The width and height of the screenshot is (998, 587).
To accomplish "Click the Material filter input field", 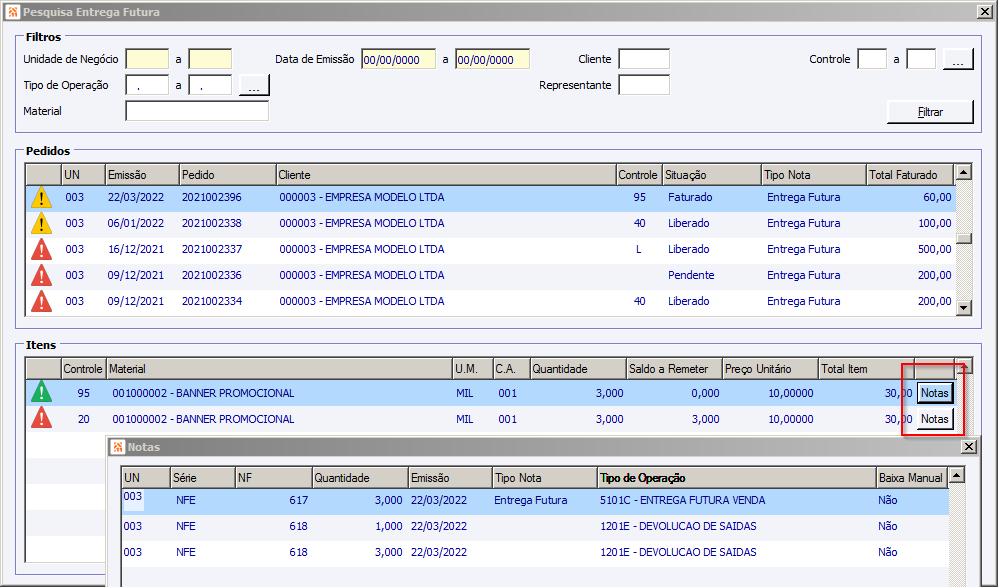I will point(197,111).
